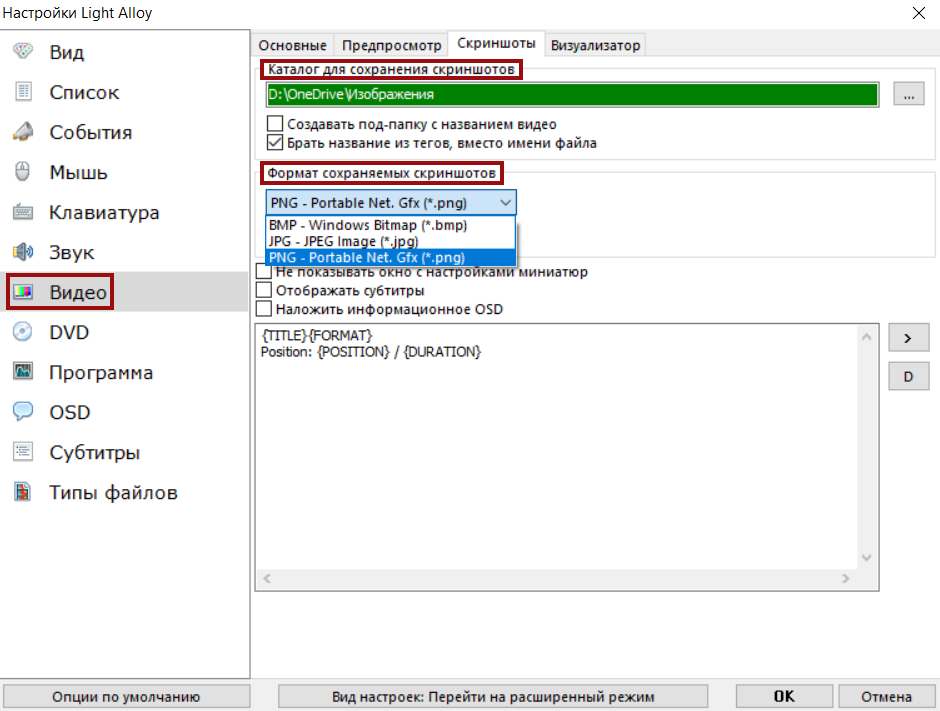
Task: Click the screenshot folder path field
Action: 573,94
